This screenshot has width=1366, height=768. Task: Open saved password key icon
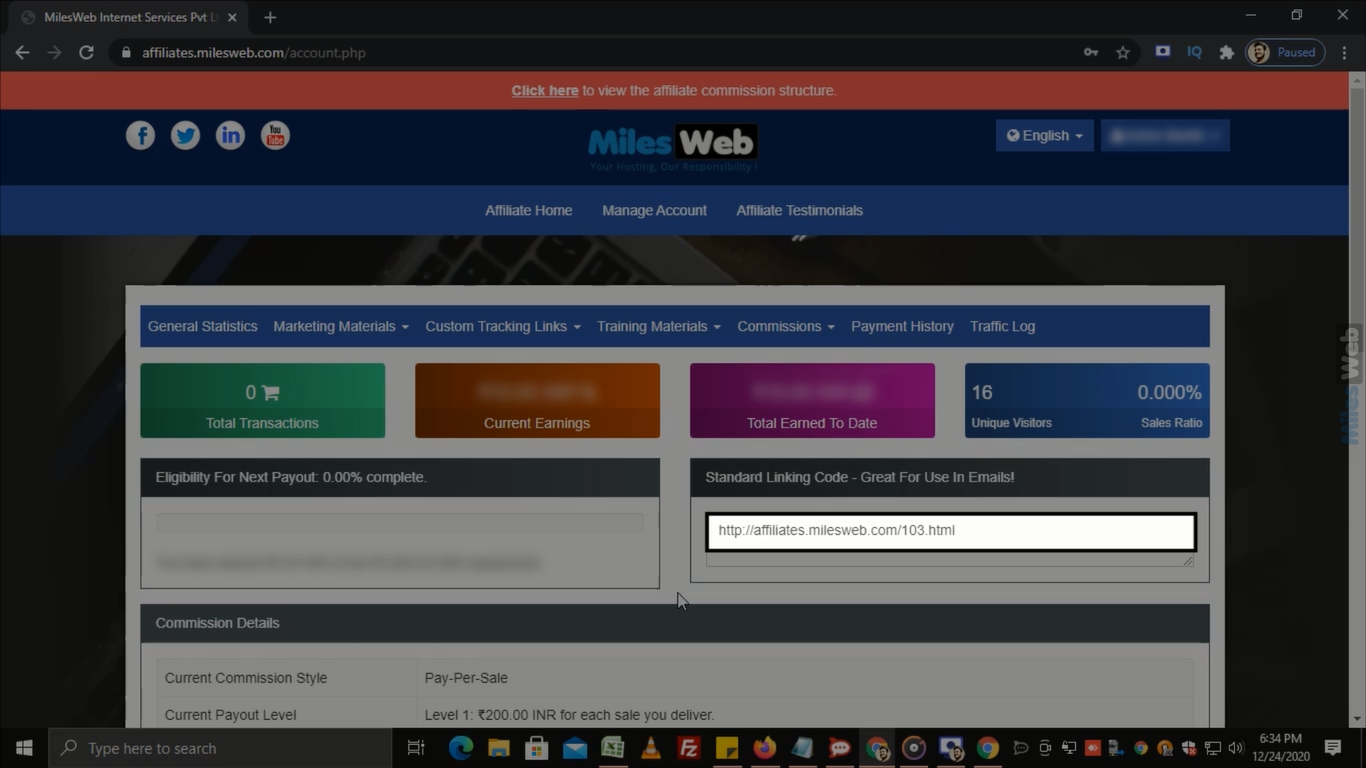(x=1091, y=52)
